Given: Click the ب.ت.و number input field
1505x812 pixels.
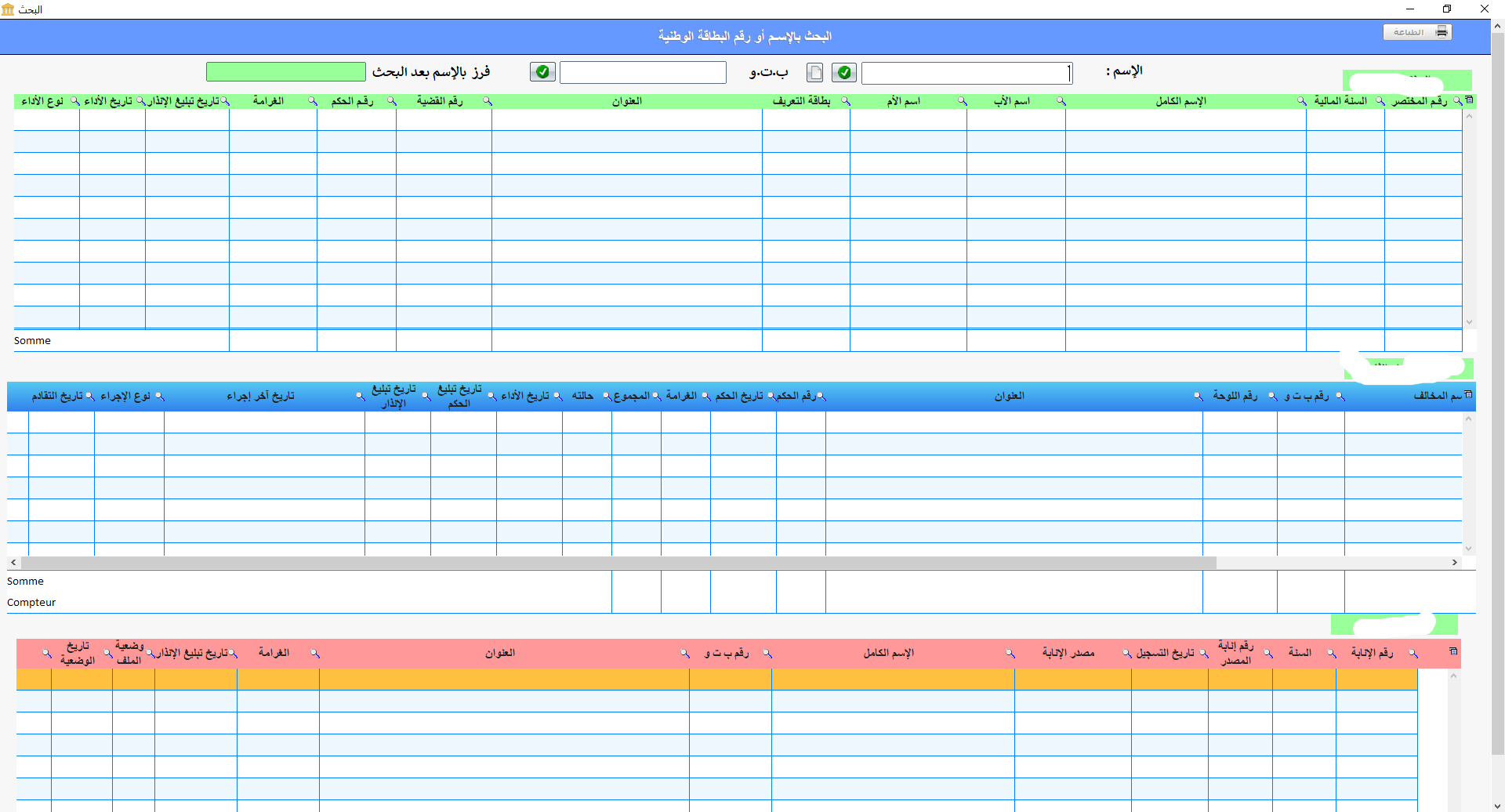Looking at the screenshot, I should pos(643,73).
